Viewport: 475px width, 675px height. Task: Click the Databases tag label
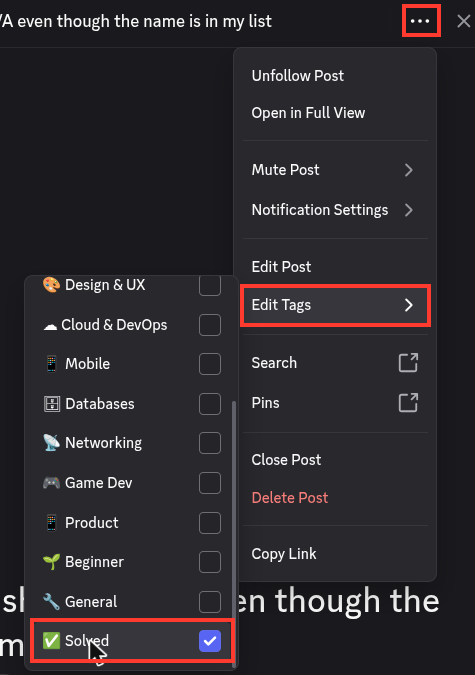tap(99, 404)
